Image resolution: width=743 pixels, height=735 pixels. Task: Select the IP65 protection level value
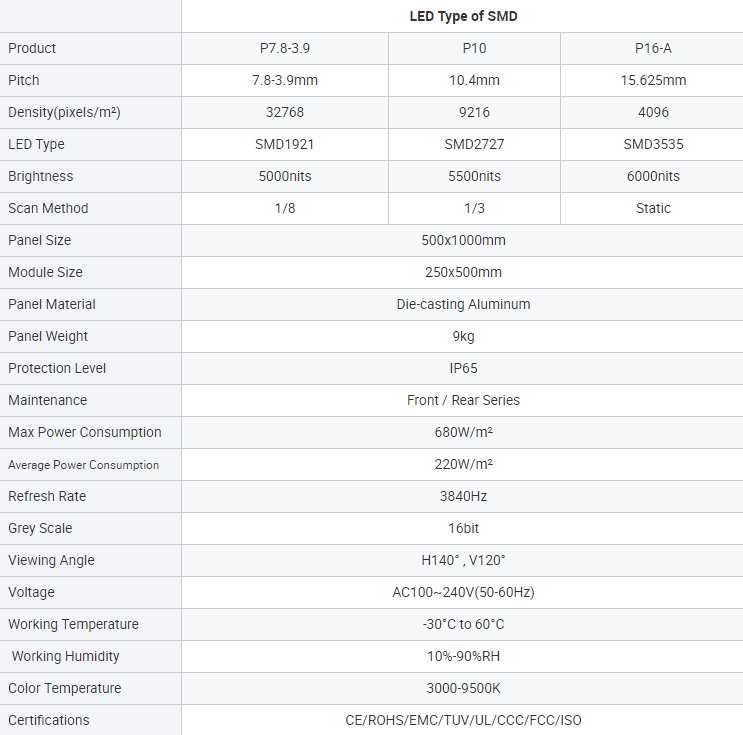(x=463, y=368)
